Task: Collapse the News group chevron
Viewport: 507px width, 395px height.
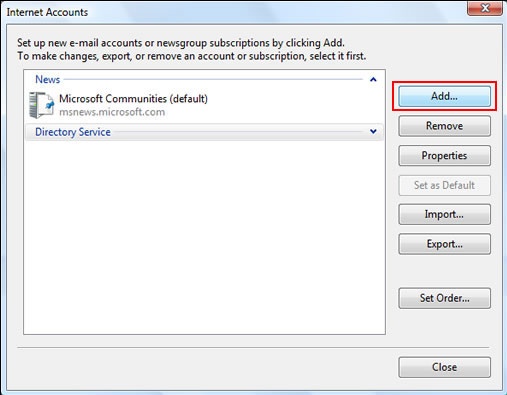Action: [373, 79]
